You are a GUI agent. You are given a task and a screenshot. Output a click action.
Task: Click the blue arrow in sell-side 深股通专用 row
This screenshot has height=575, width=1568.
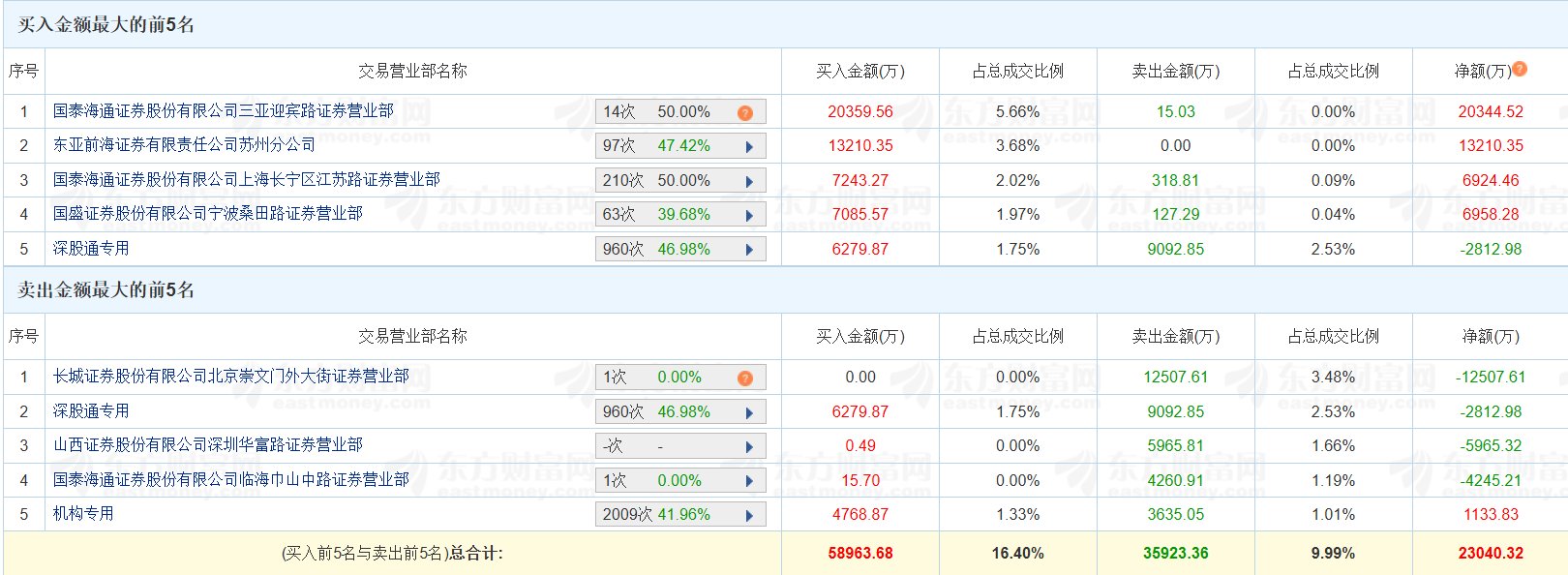(749, 412)
